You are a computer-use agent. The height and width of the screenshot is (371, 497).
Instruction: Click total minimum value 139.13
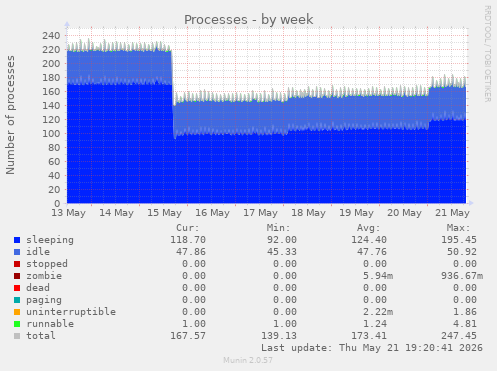(x=279, y=336)
